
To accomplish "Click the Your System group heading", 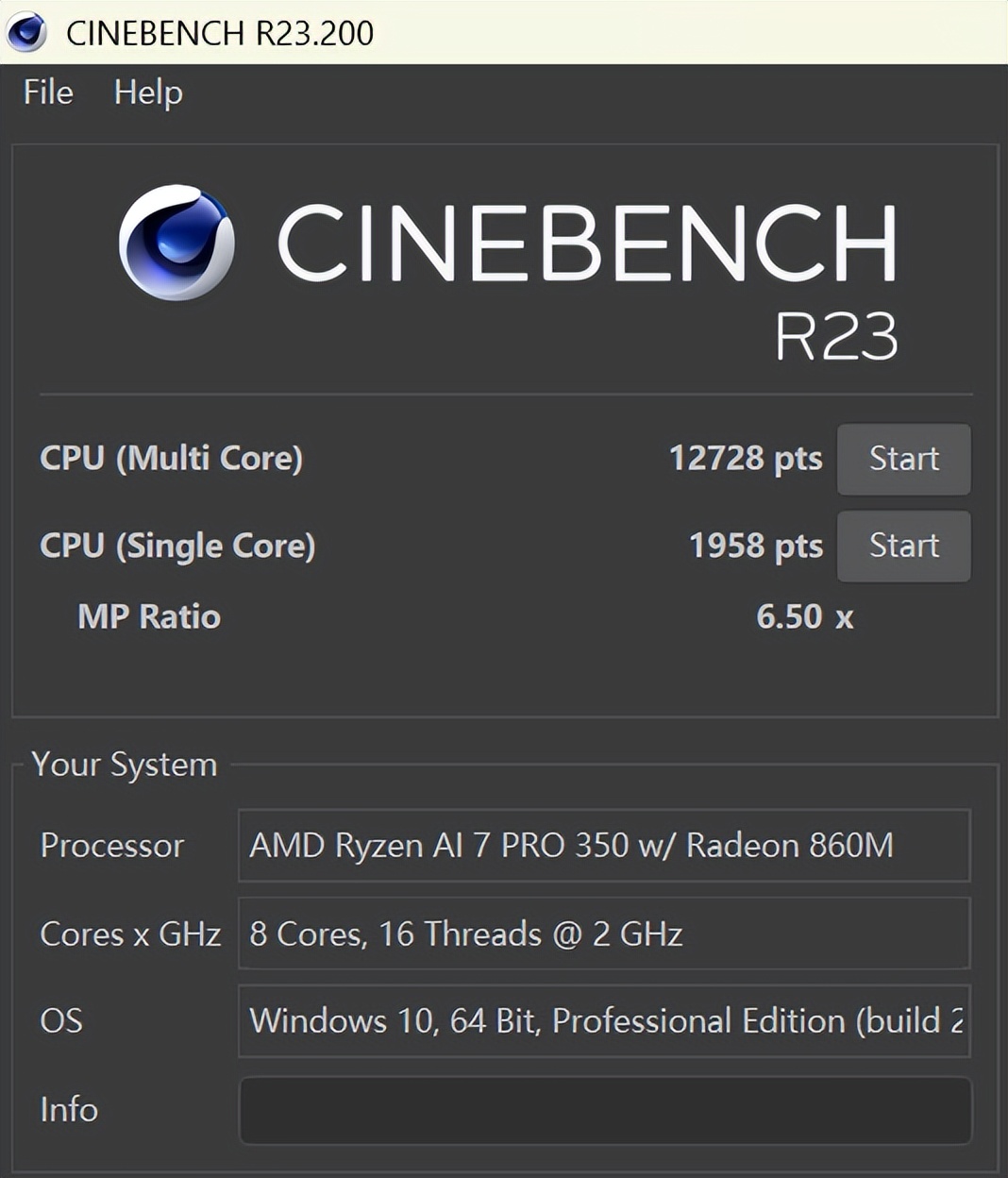I will point(125,764).
